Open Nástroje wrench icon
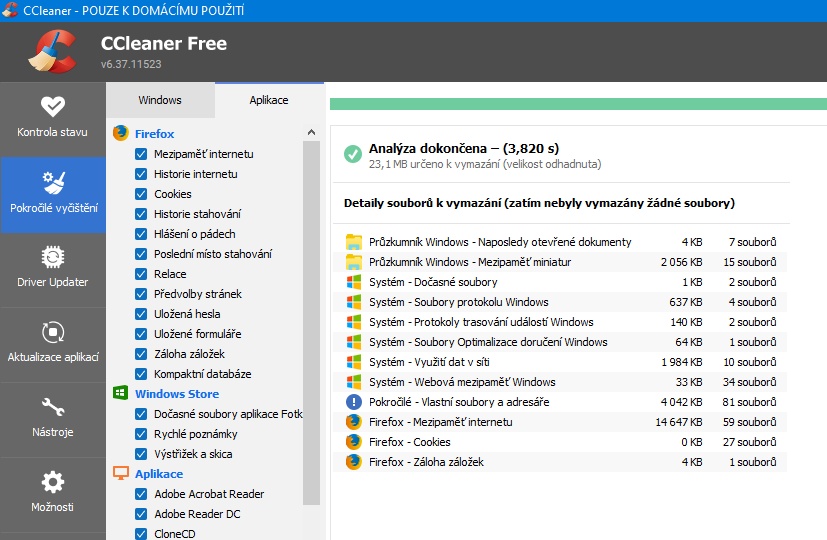Viewport: 827px width, 540px height. (x=53, y=407)
